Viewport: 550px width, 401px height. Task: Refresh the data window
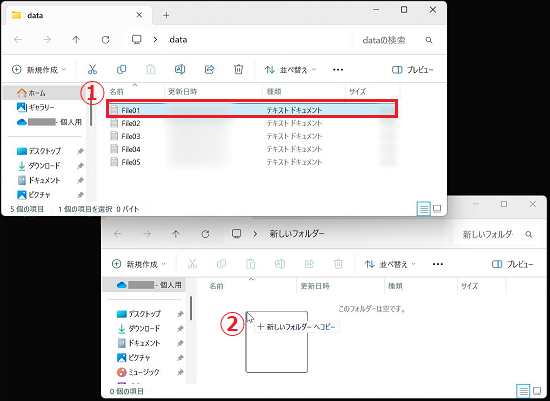tap(106, 40)
